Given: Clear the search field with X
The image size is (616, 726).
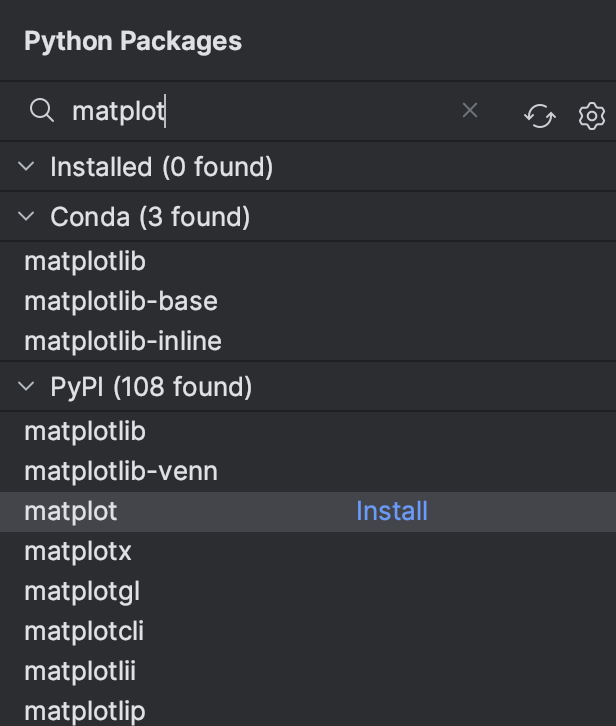Looking at the screenshot, I should (470, 111).
